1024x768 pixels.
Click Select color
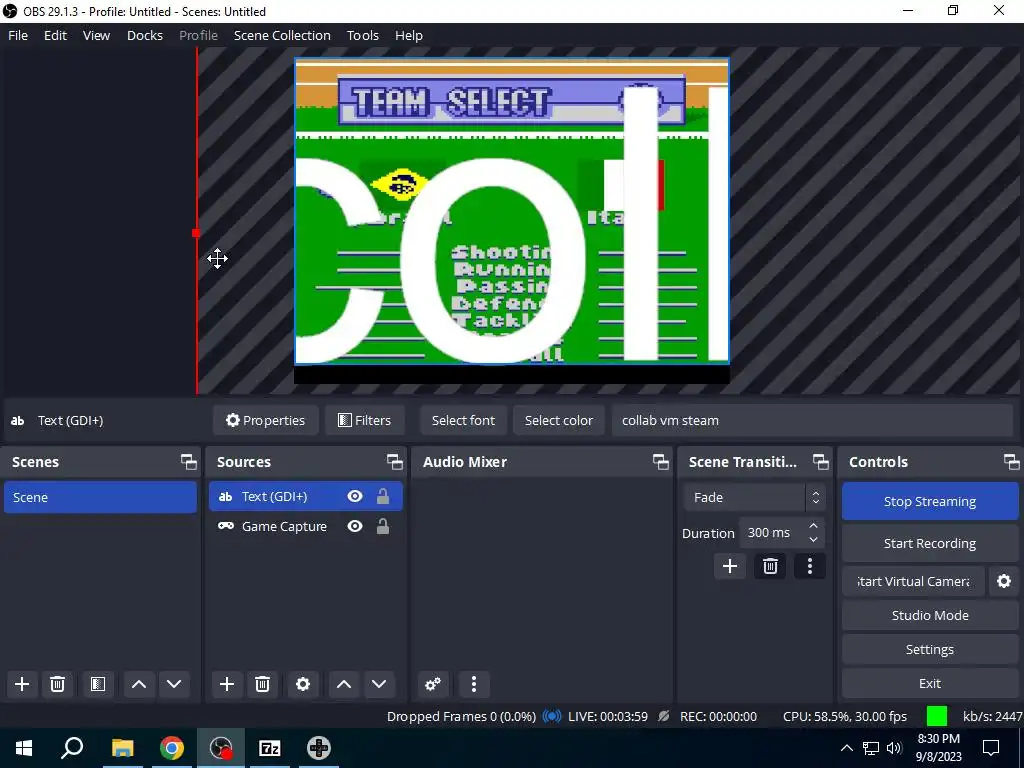coord(559,421)
